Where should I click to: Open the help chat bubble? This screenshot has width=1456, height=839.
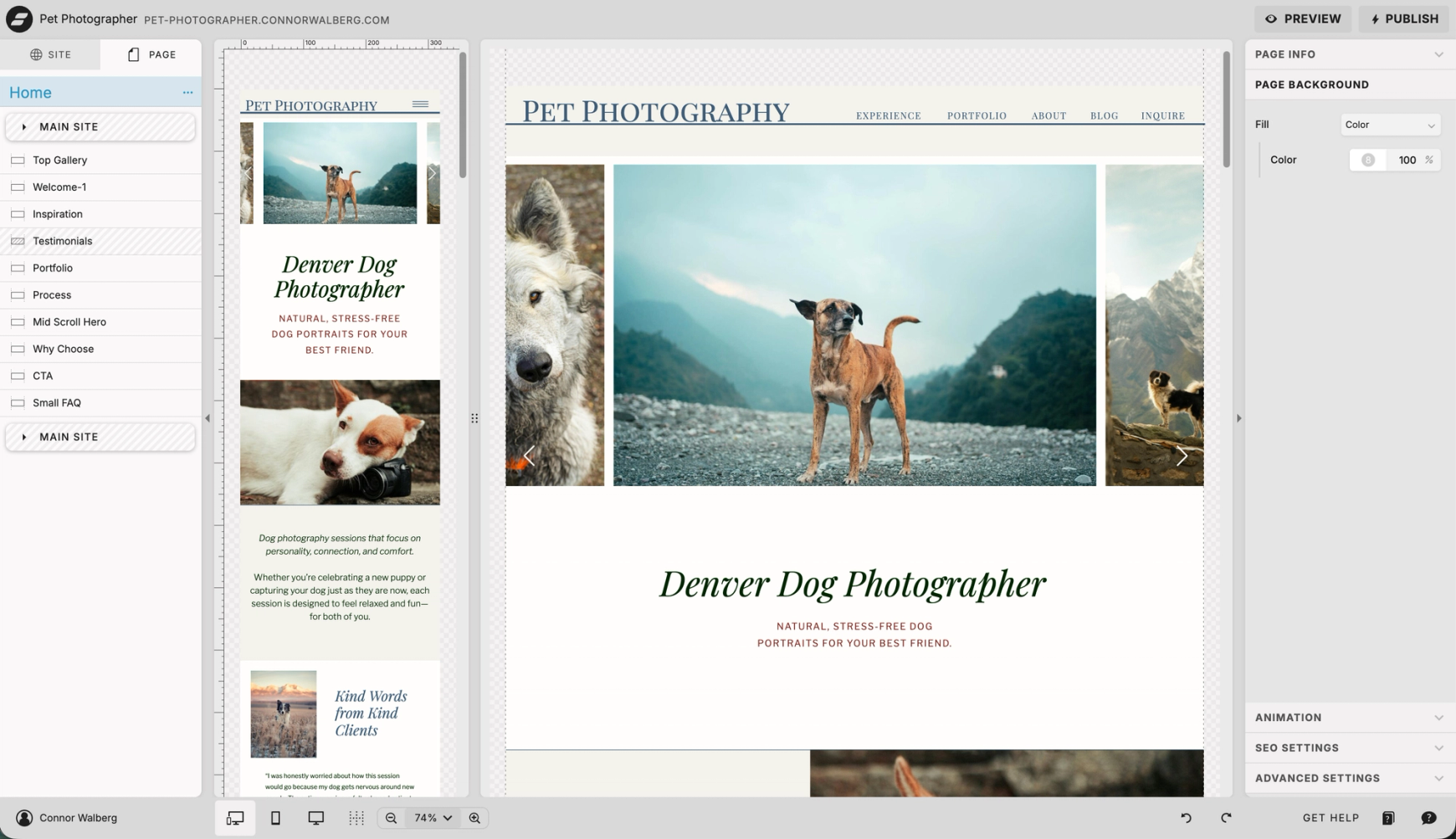click(1428, 818)
